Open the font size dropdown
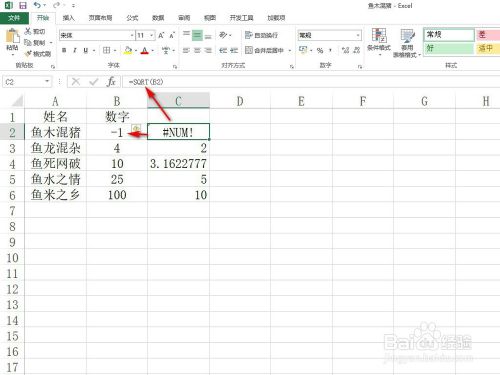The image size is (500, 375). (x=152, y=35)
